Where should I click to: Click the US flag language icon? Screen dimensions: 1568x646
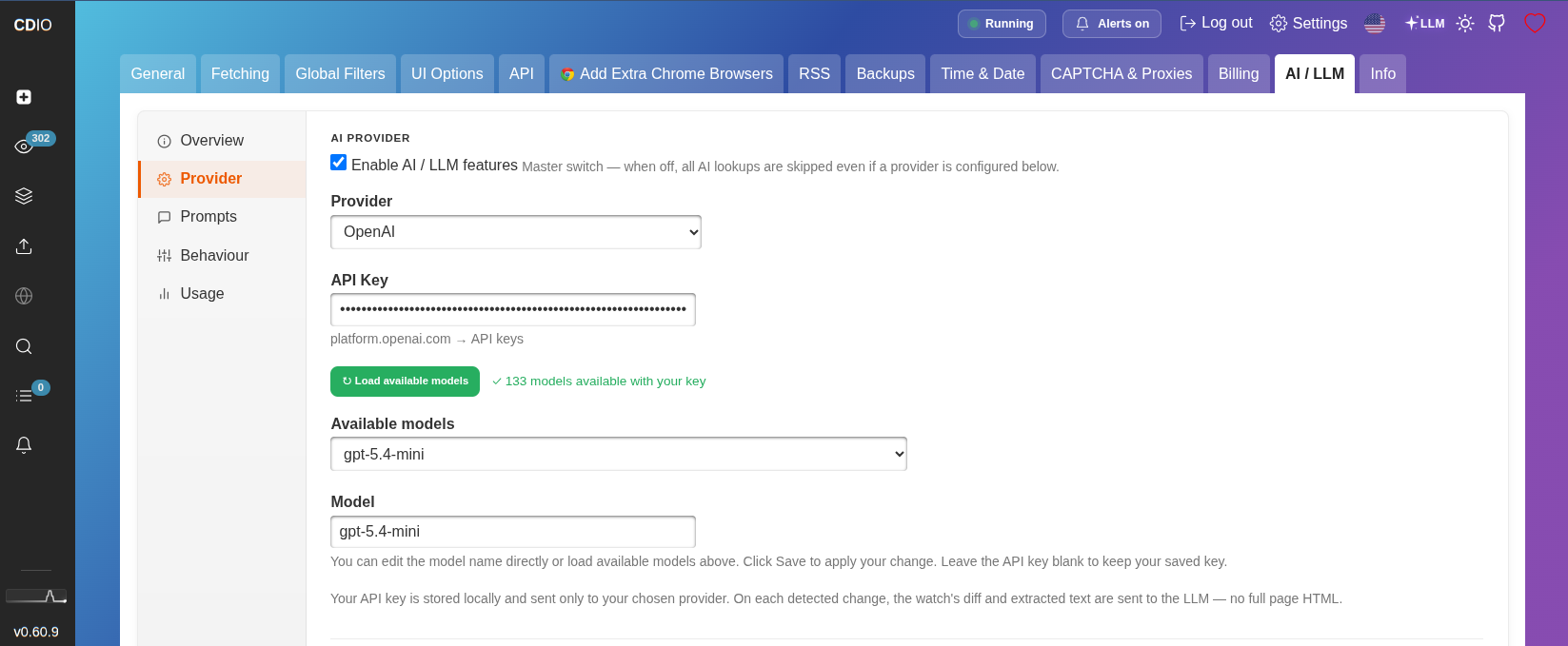(1375, 24)
